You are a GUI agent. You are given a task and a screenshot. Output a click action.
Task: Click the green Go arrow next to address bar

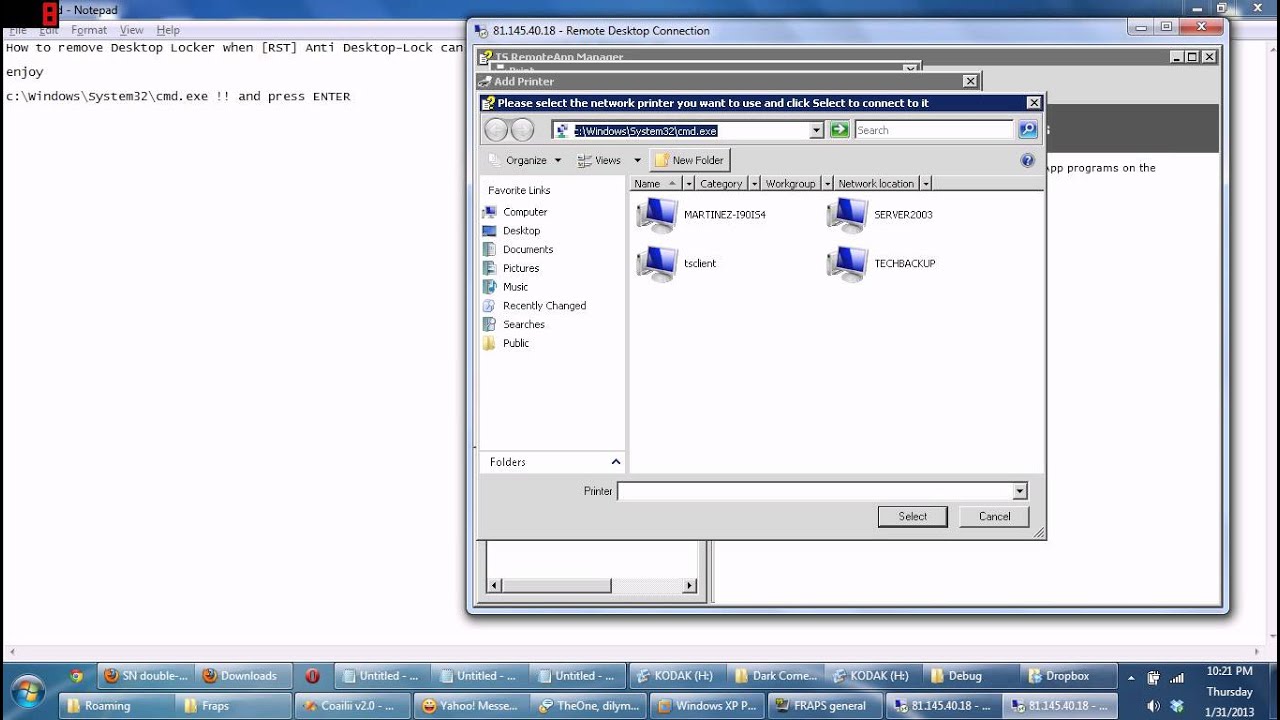(839, 130)
